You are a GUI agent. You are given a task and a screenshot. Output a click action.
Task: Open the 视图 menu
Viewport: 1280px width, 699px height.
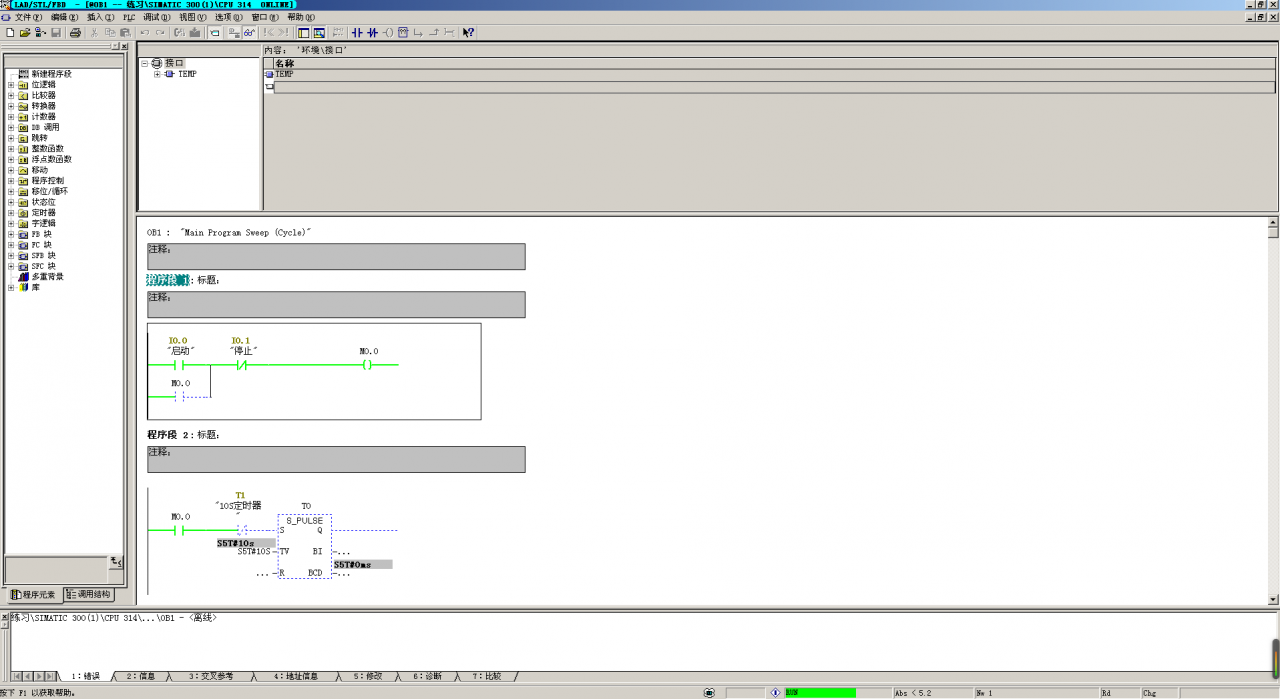[x=193, y=17]
